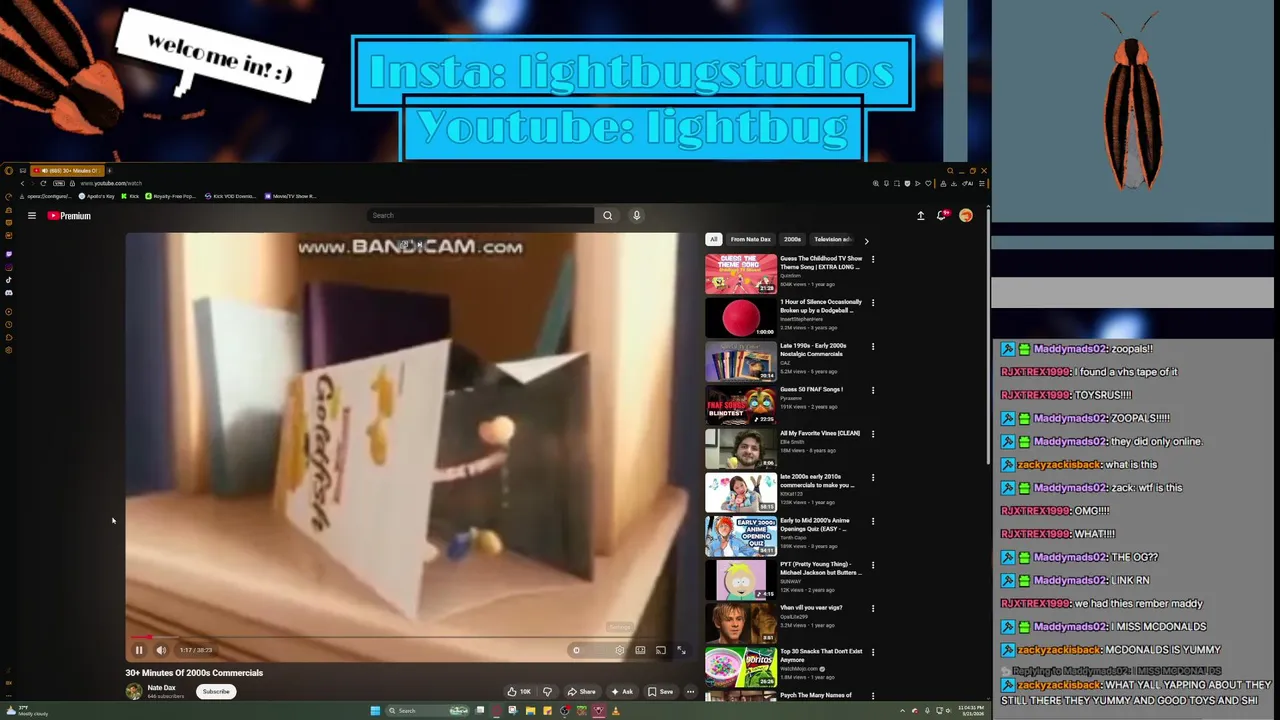Open Discord in the Opera sidebar

point(9,293)
